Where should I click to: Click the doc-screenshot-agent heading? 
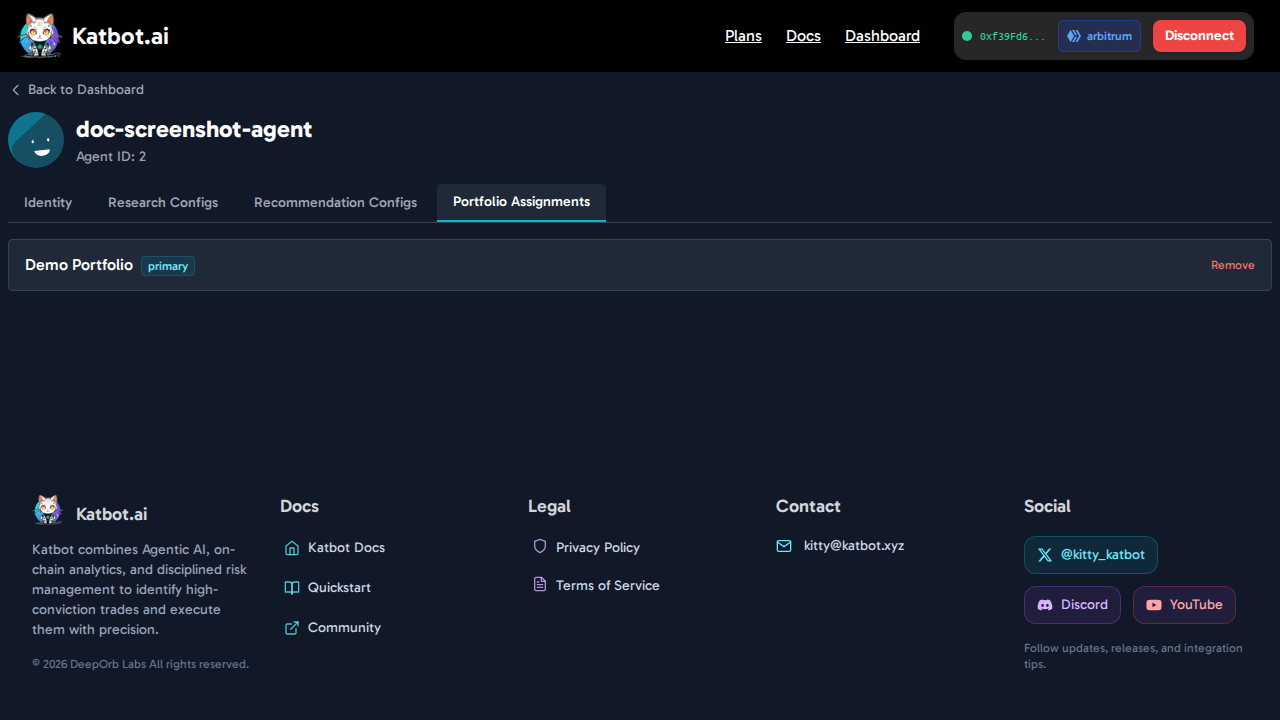tap(194, 129)
